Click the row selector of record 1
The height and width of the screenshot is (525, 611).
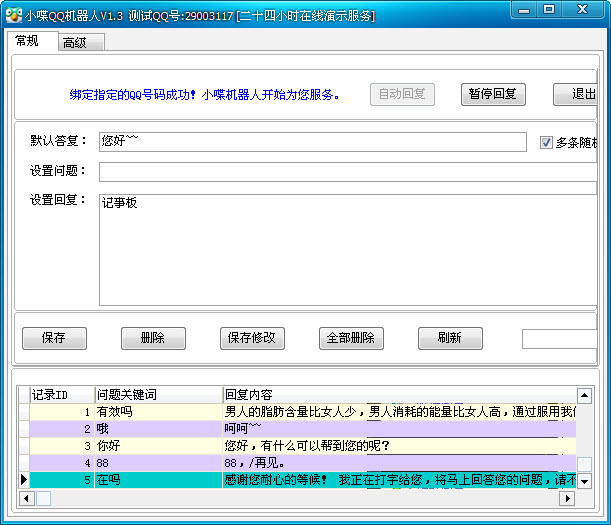(24, 412)
